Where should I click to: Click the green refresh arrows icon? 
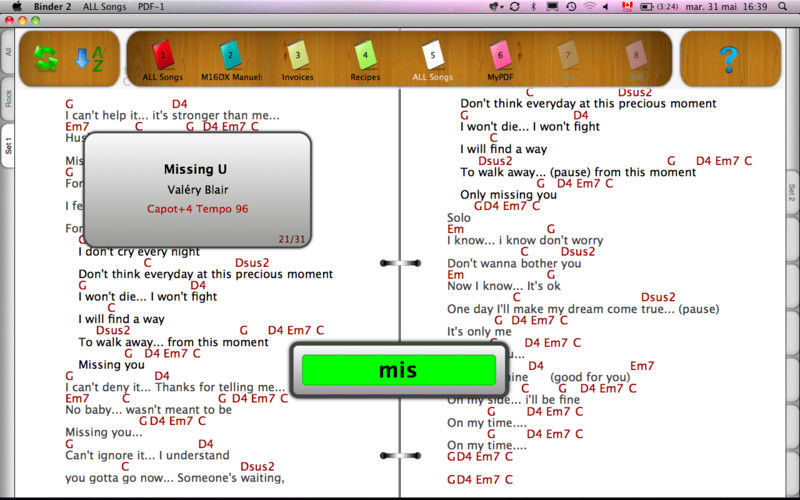pyautogui.click(x=46, y=58)
